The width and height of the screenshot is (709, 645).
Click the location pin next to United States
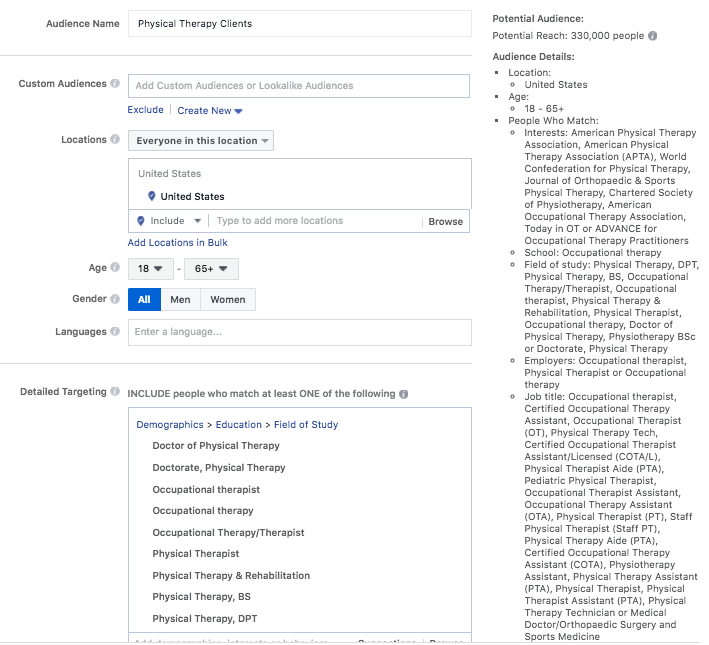[x=152, y=196]
